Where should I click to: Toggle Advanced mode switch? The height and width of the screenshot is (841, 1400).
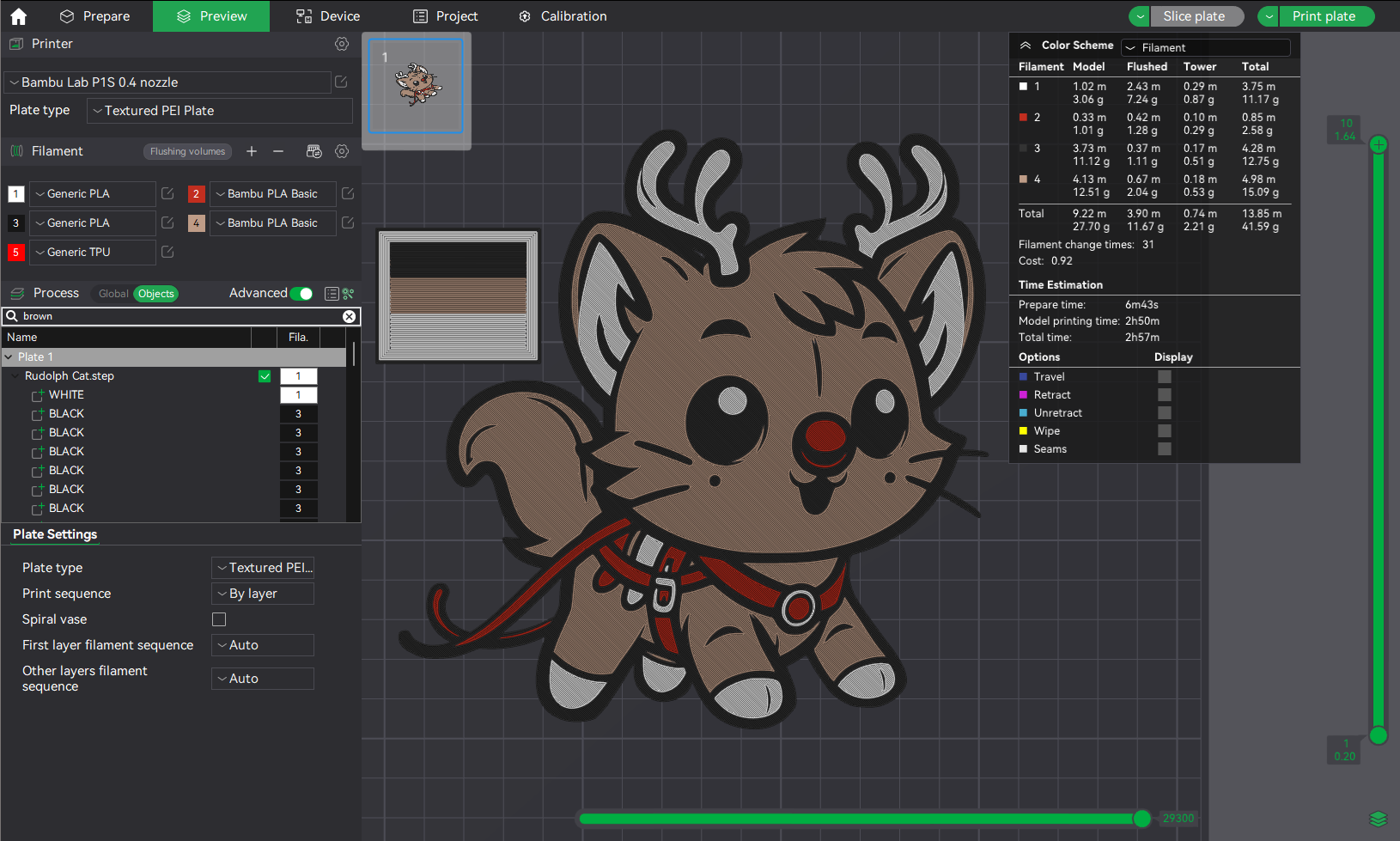[301, 294]
